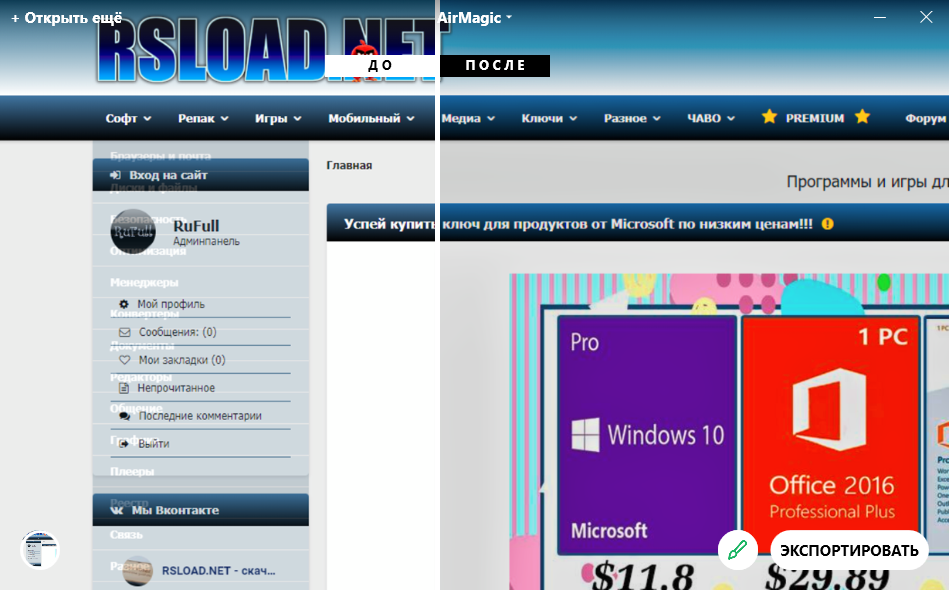The image size is (949, 590).
Task: Open the RuFull username link
Action: tap(196, 226)
